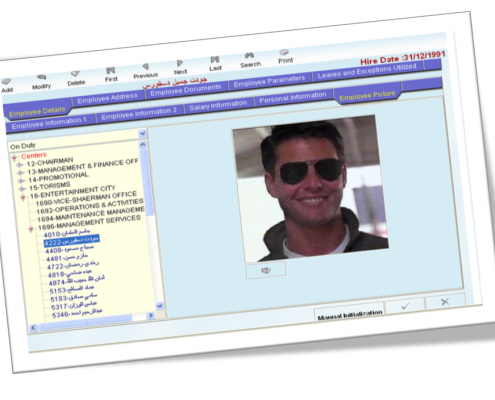
Task: Open the Salary Information tab
Action: coord(218,106)
